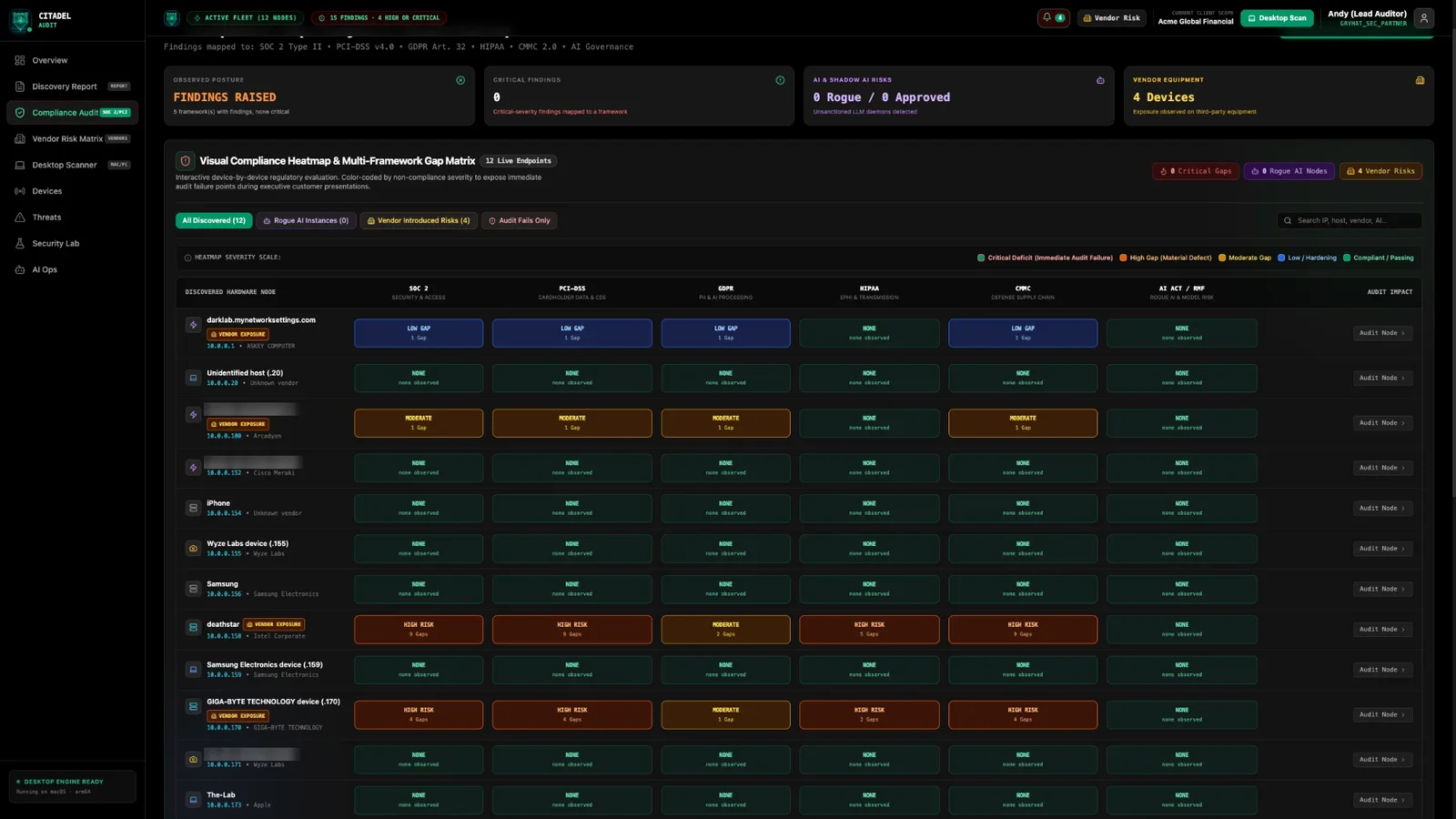1456x819 pixels.
Task: Click the Citadel Audit logo
Action: 20,19
